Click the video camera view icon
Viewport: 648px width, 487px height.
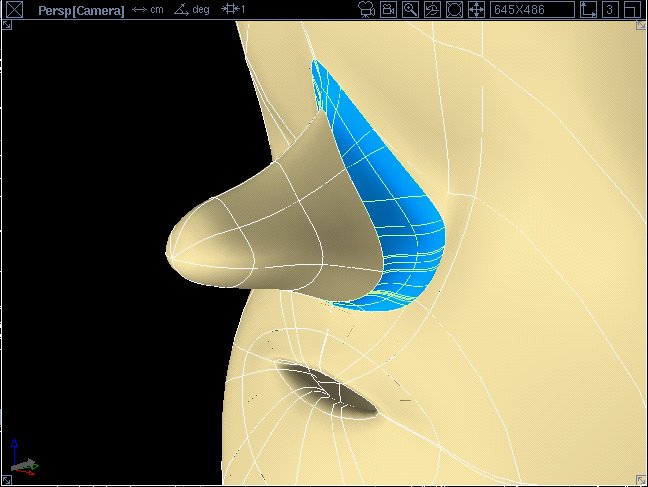point(388,10)
